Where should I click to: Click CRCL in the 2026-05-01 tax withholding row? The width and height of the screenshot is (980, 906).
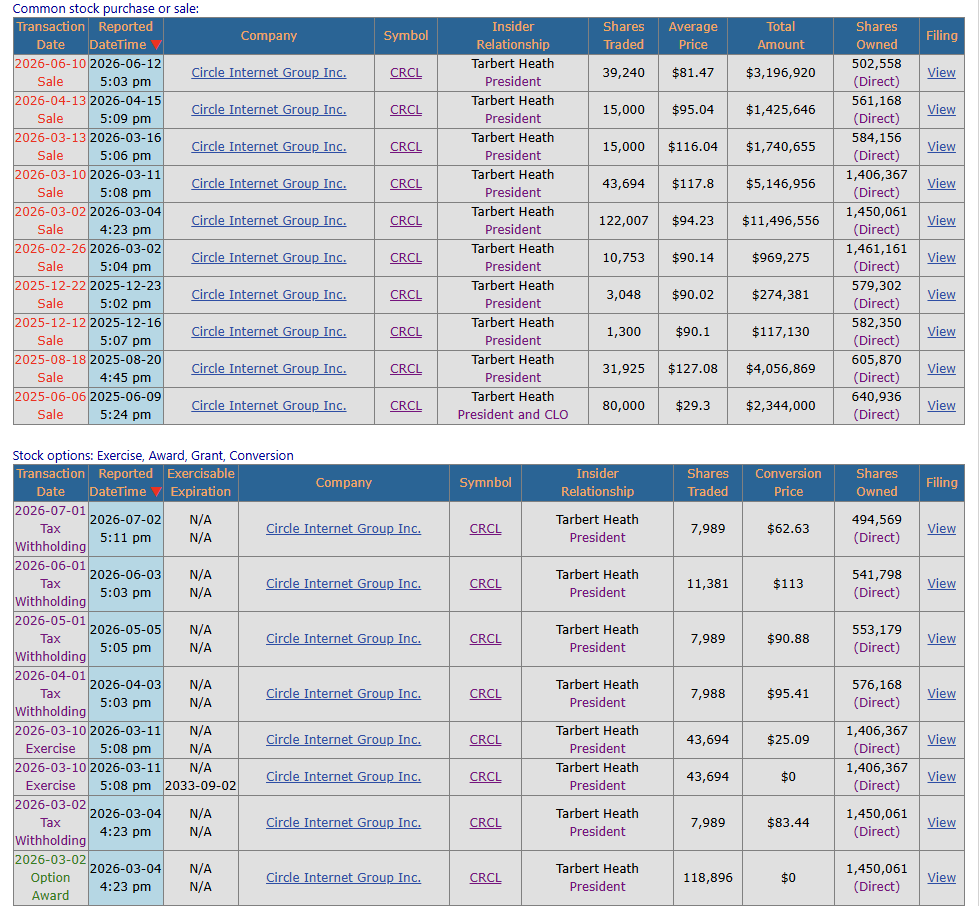coord(485,639)
